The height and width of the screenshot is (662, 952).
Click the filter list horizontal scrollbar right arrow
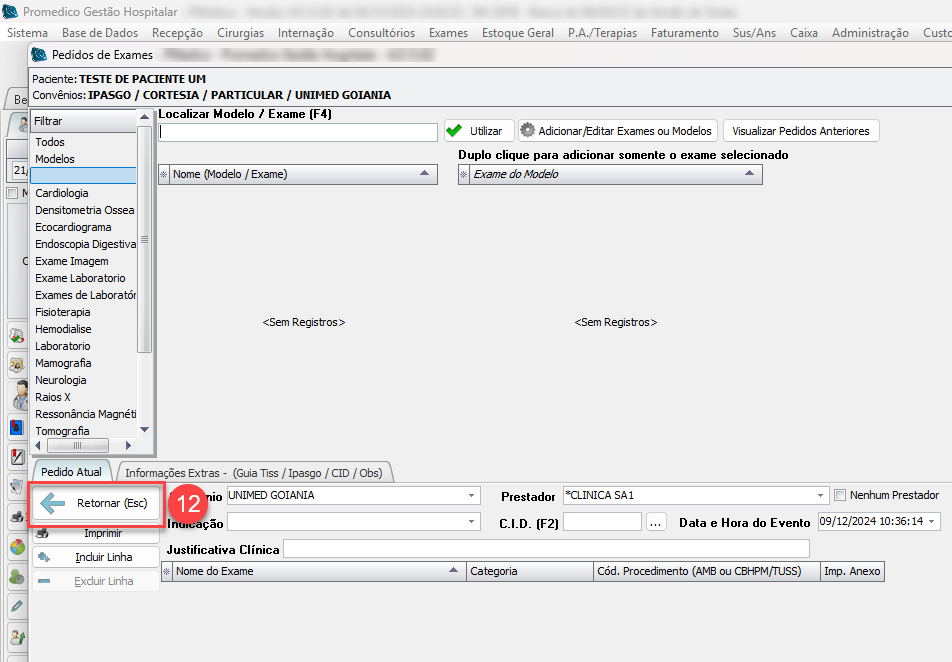tap(126, 445)
